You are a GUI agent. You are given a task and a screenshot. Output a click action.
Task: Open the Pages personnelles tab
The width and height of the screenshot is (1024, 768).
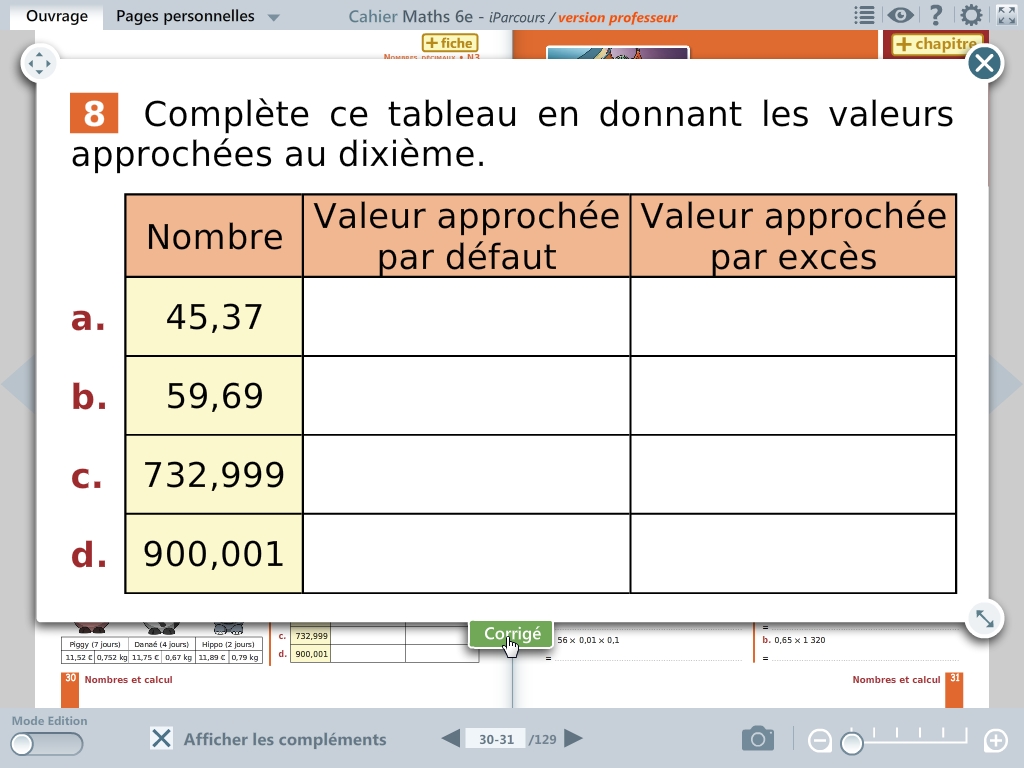pyautogui.click(x=185, y=16)
